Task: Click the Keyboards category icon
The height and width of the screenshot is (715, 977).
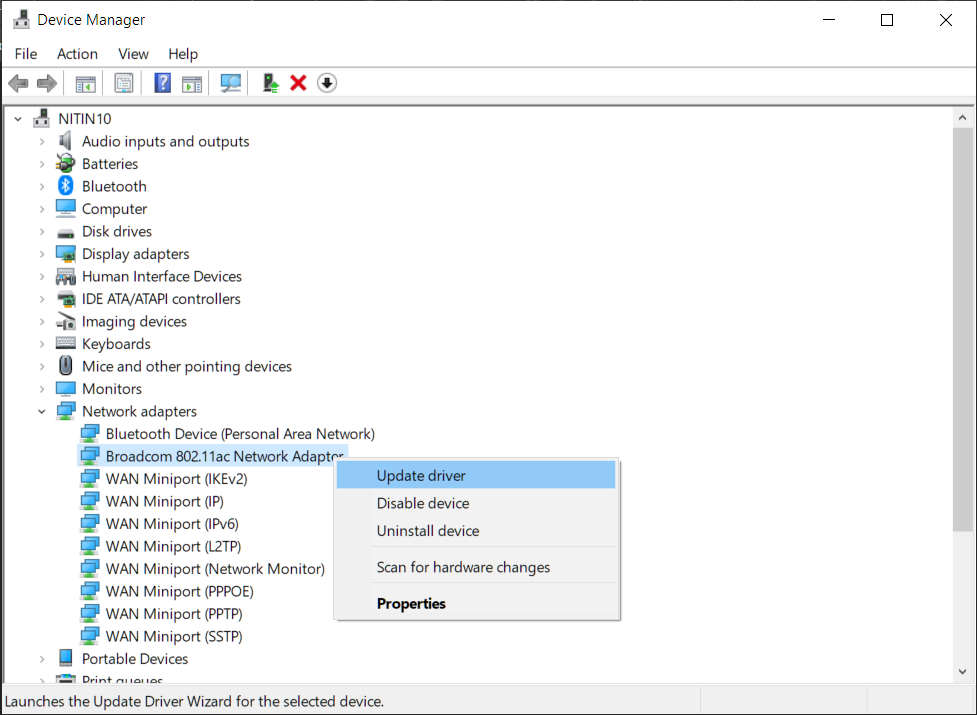Action: pos(65,344)
